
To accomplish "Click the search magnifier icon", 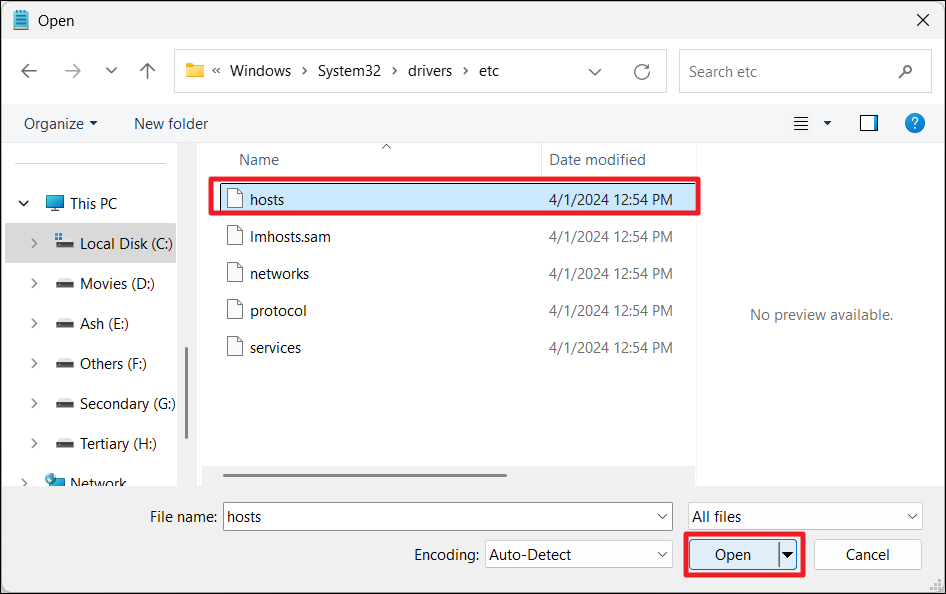I will pyautogui.click(x=905, y=71).
